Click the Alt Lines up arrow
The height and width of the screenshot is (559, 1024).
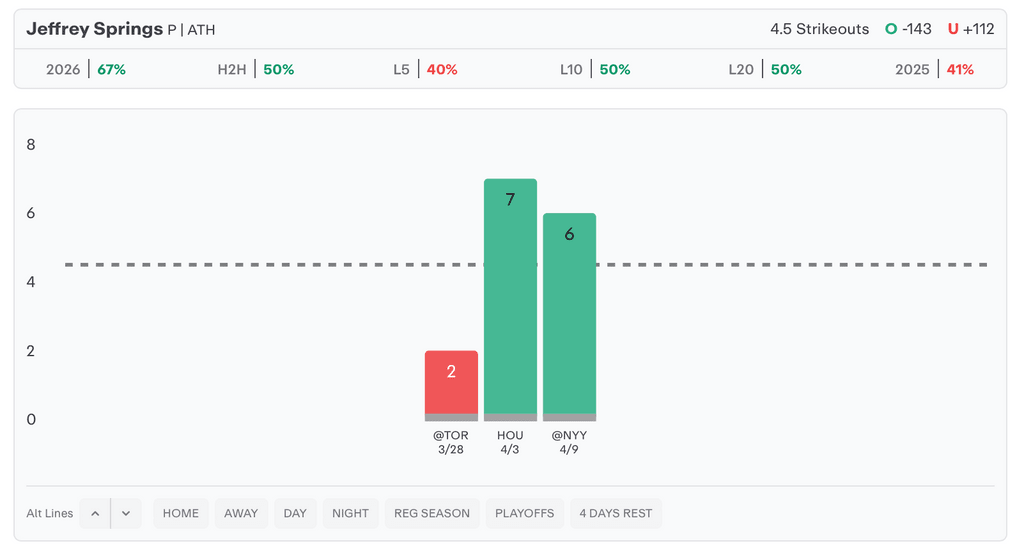(95, 513)
